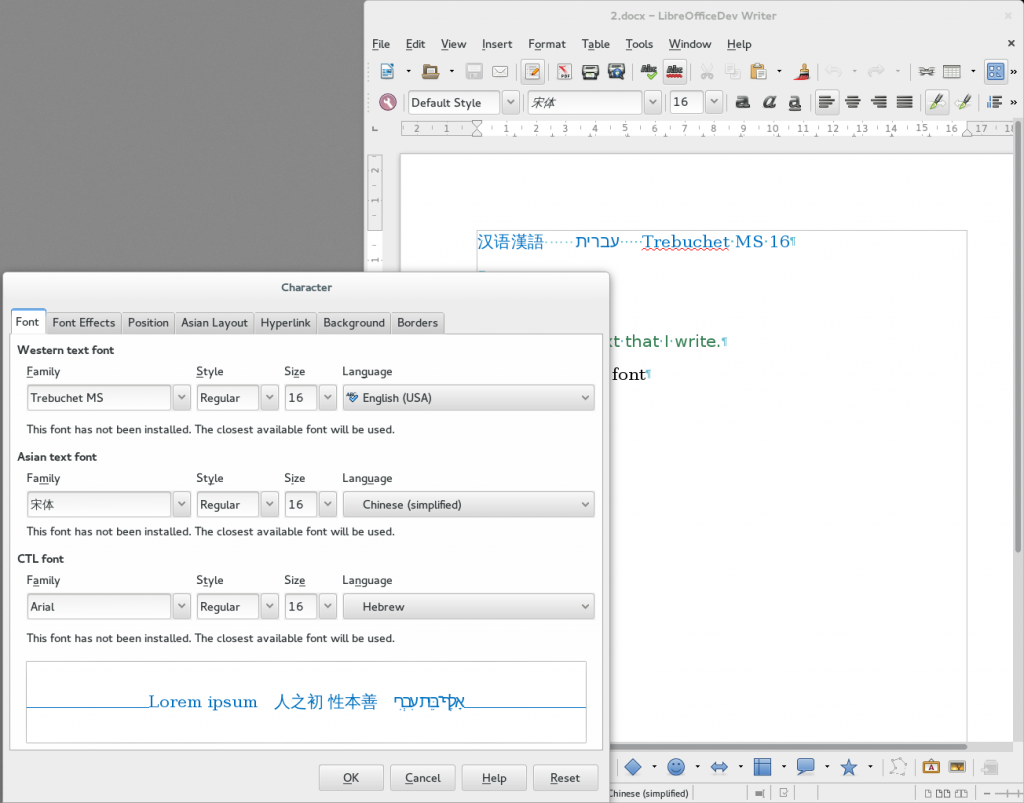Open Styles and Formatting wrench icon
This screenshot has height=803, width=1024.
pyautogui.click(x=388, y=102)
